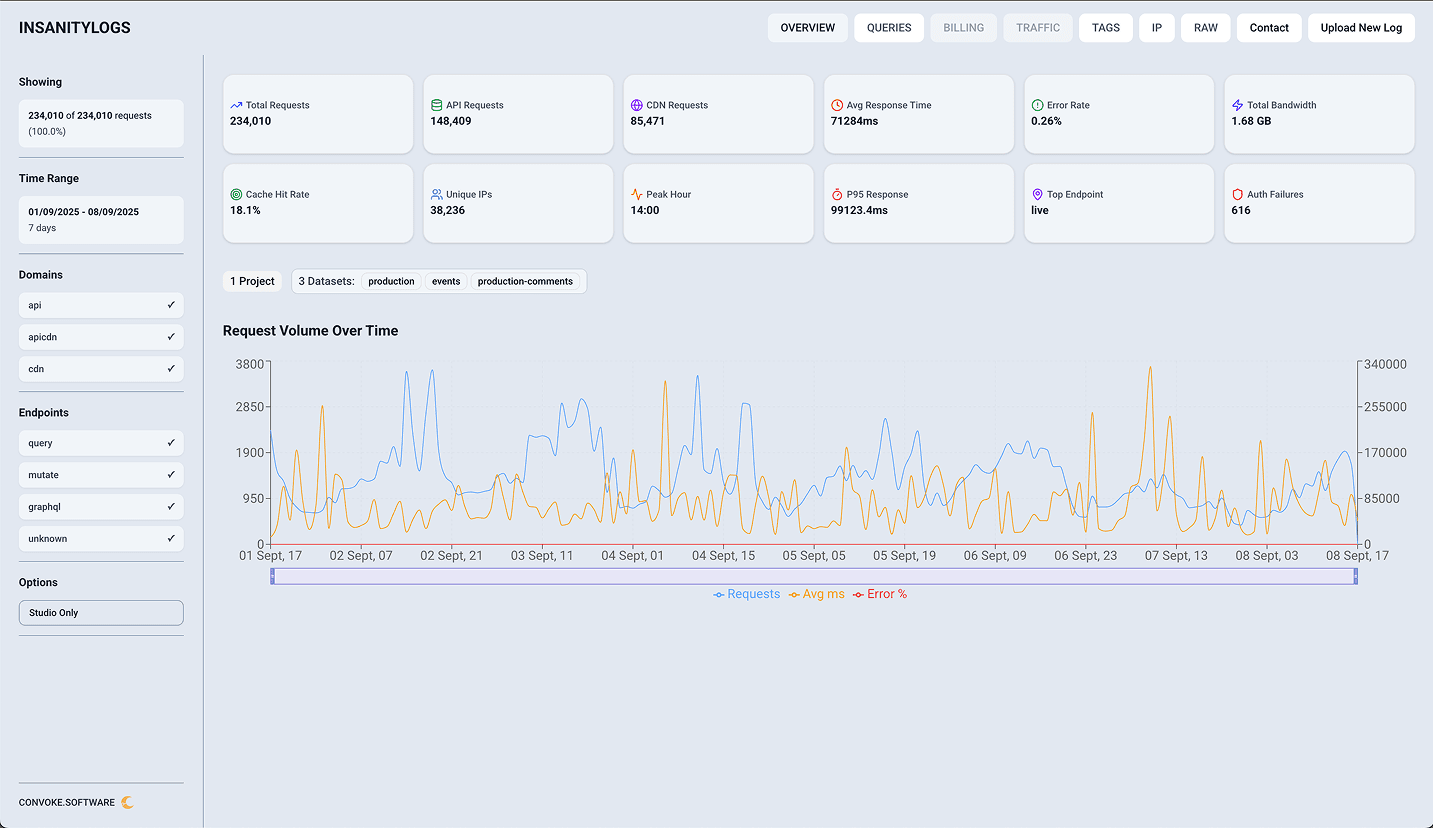
Task: Click the Cache Hit Rate target icon
Action: (x=236, y=193)
